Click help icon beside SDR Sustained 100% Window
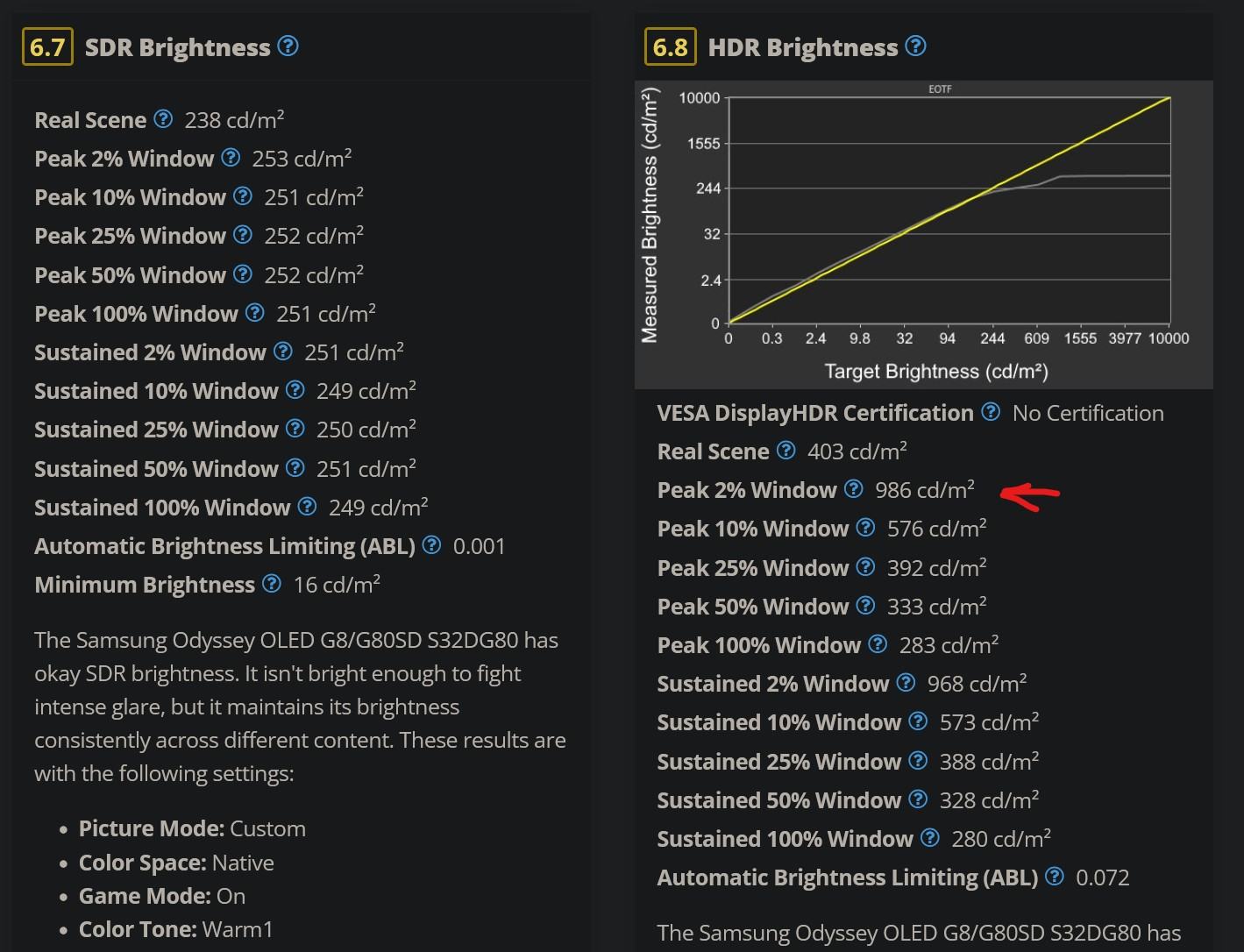 pyautogui.click(x=307, y=506)
